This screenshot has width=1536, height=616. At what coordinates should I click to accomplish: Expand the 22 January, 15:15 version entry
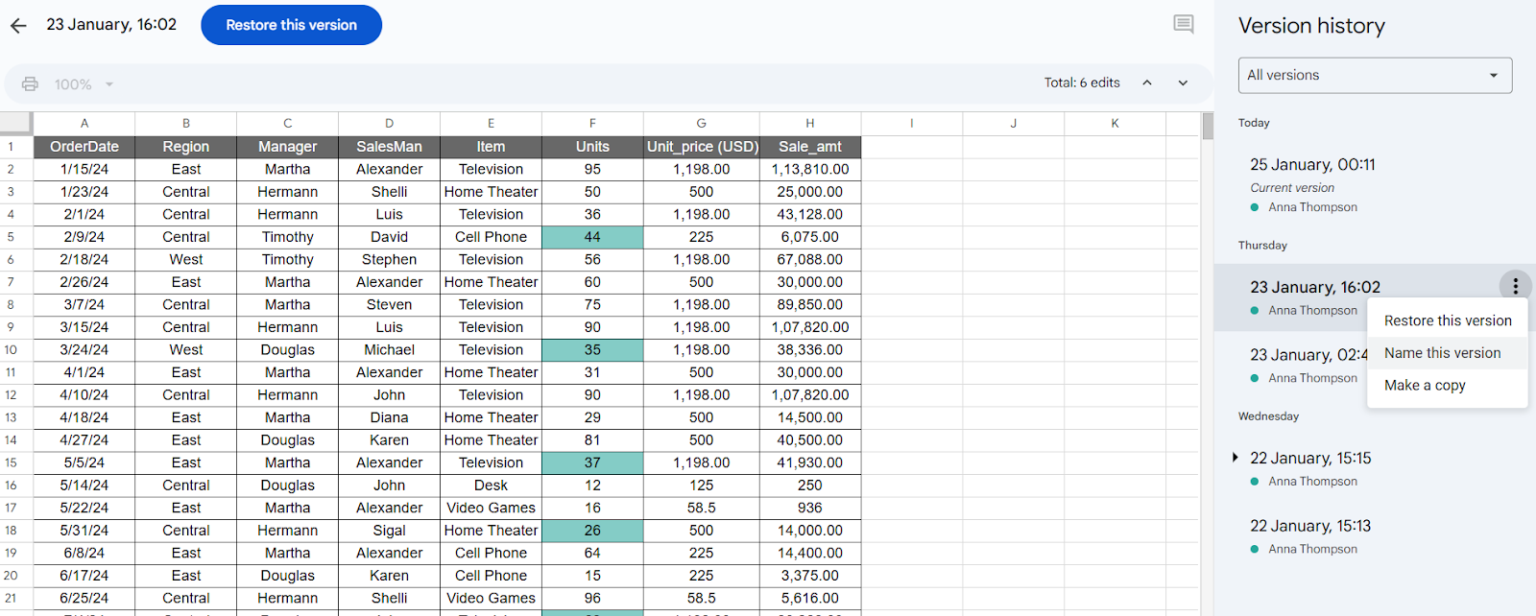pos(1235,458)
